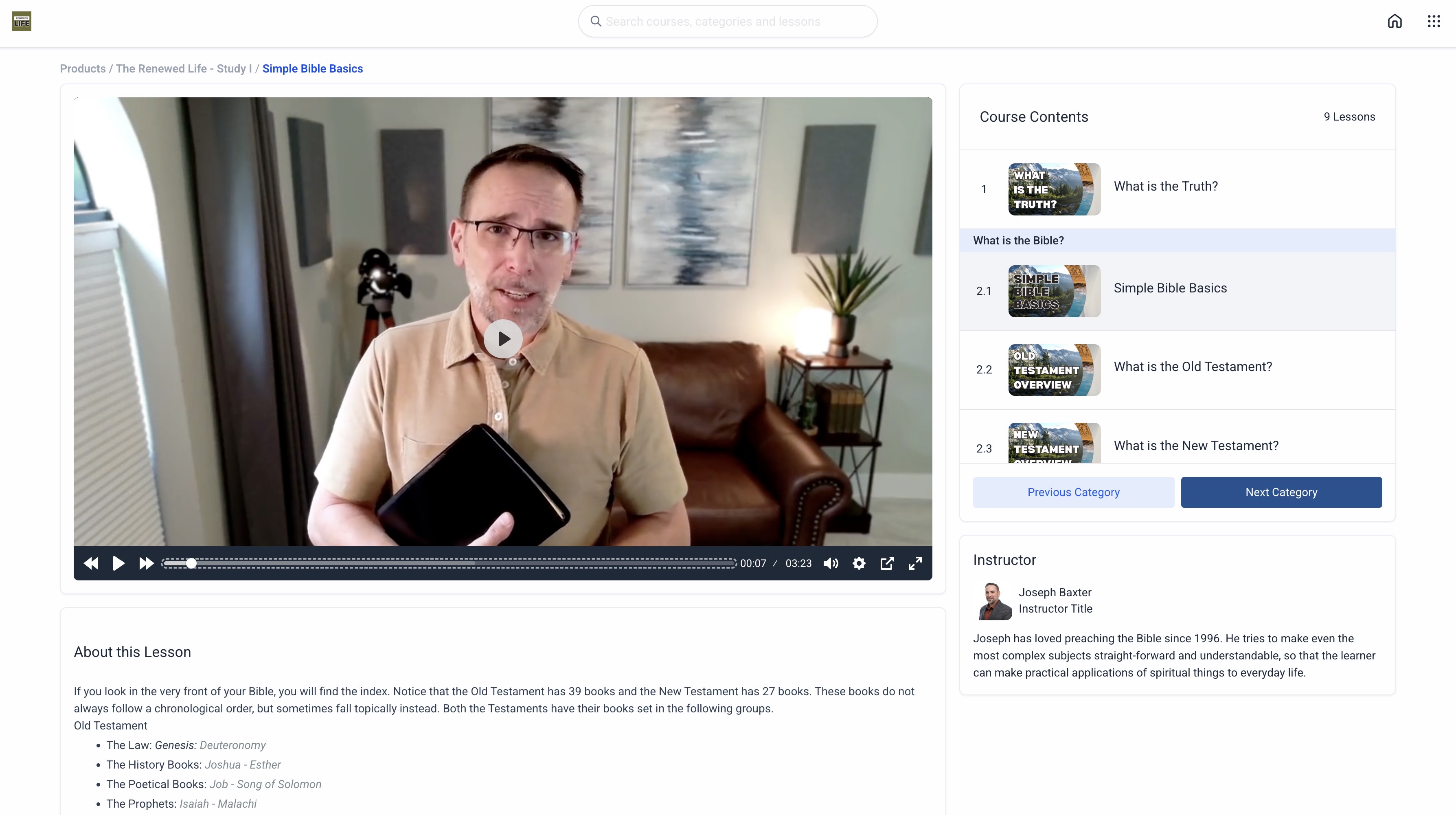Click the large center play overlay button
The width and height of the screenshot is (1456, 815).
point(502,339)
